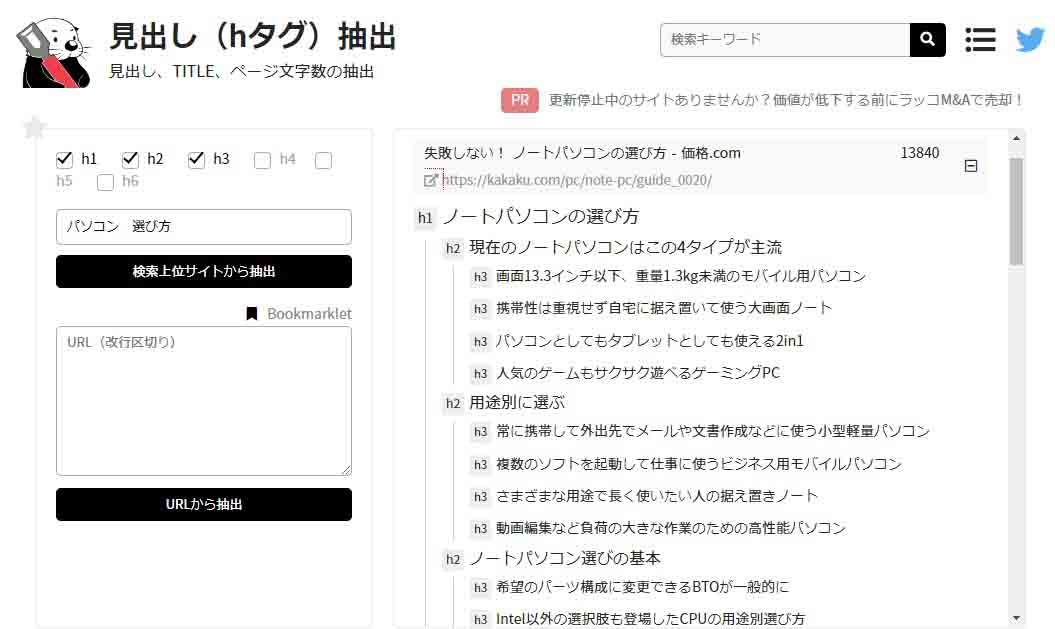Viewport: 1055px width, 629px height.
Task: Click the keyword field containing パソコン 選び方
Action: [x=204, y=227]
